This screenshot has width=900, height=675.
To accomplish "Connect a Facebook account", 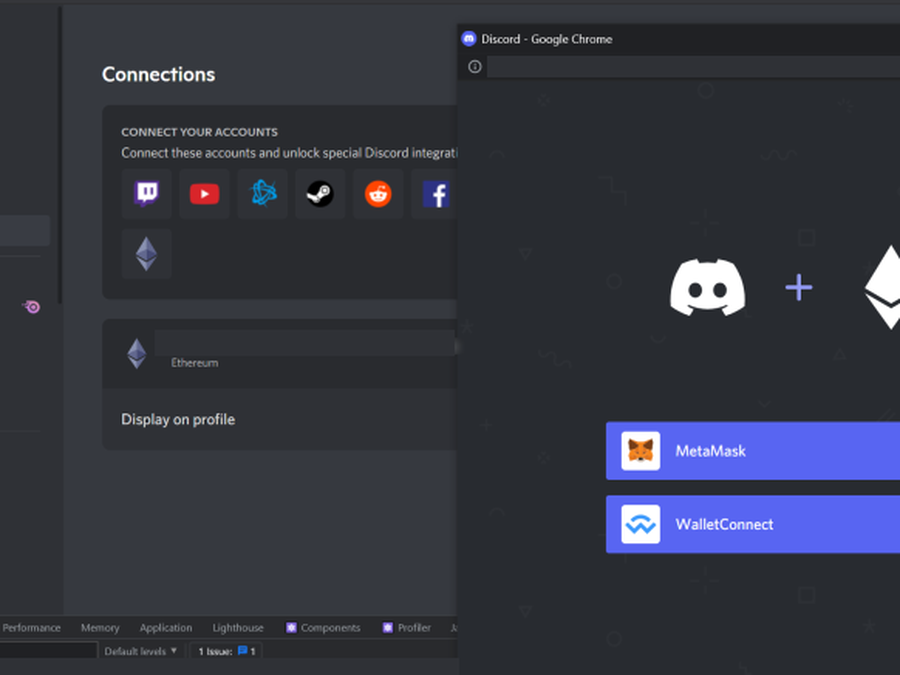I will (435, 194).
